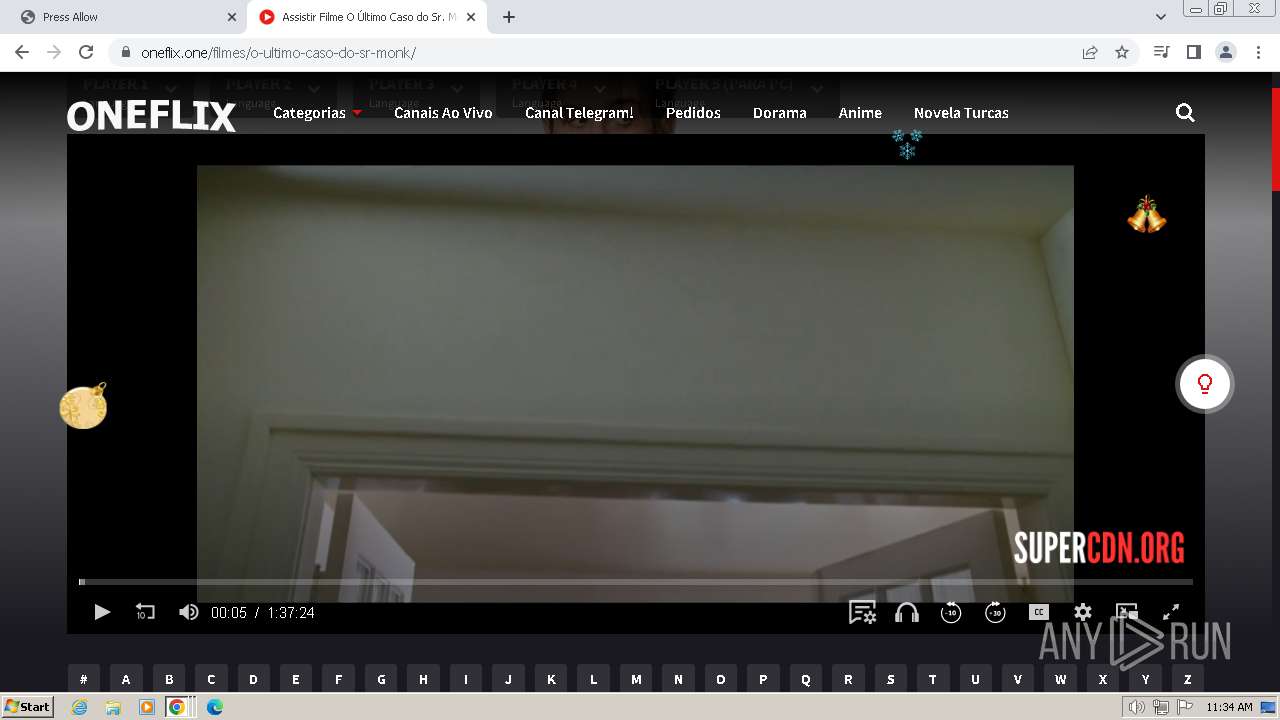1280x720 pixels.
Task: Open a new browser tab
Action: point(509,17)
